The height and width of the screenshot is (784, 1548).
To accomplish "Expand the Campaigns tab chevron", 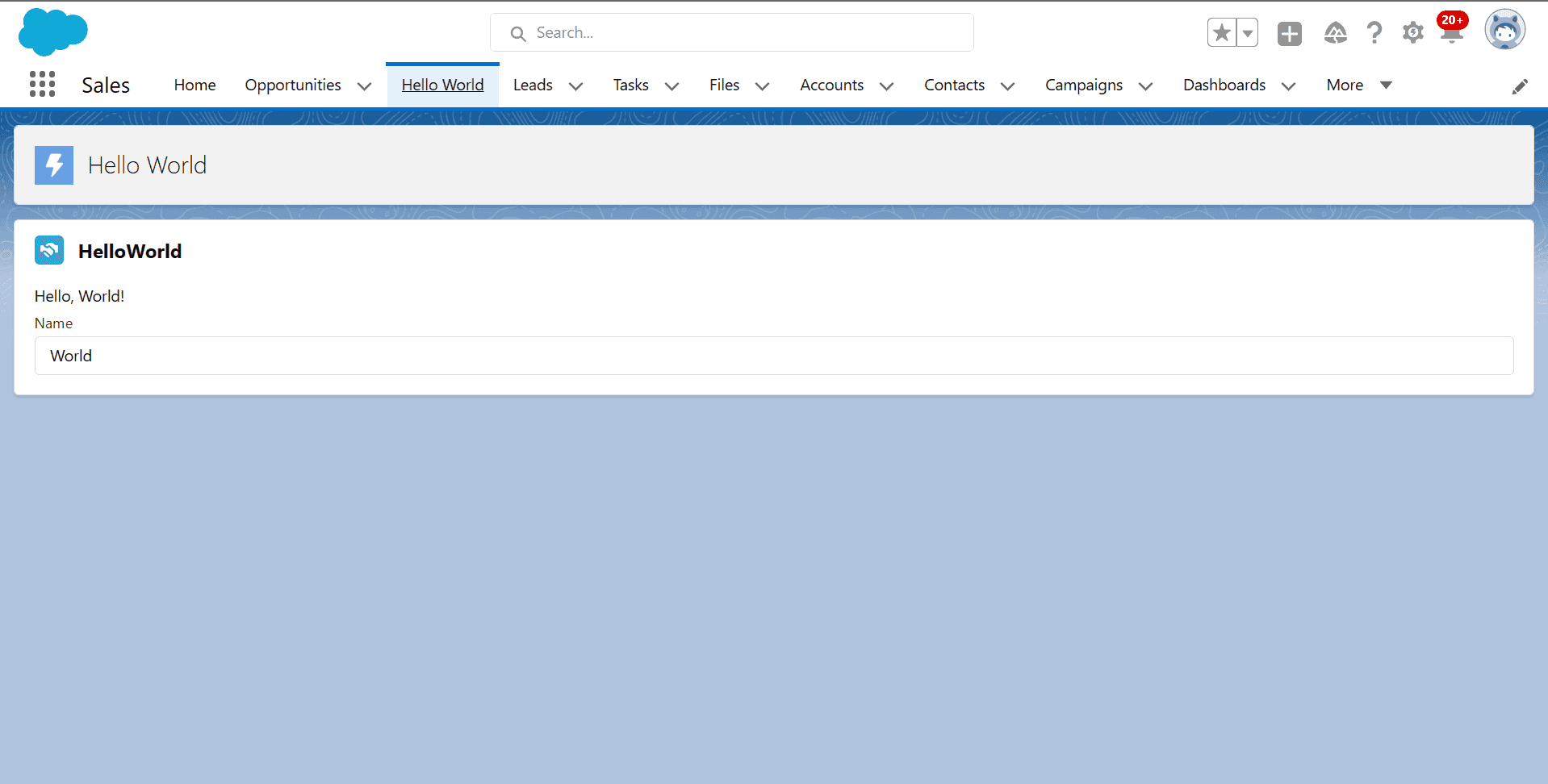I will tap(1145, 86).
